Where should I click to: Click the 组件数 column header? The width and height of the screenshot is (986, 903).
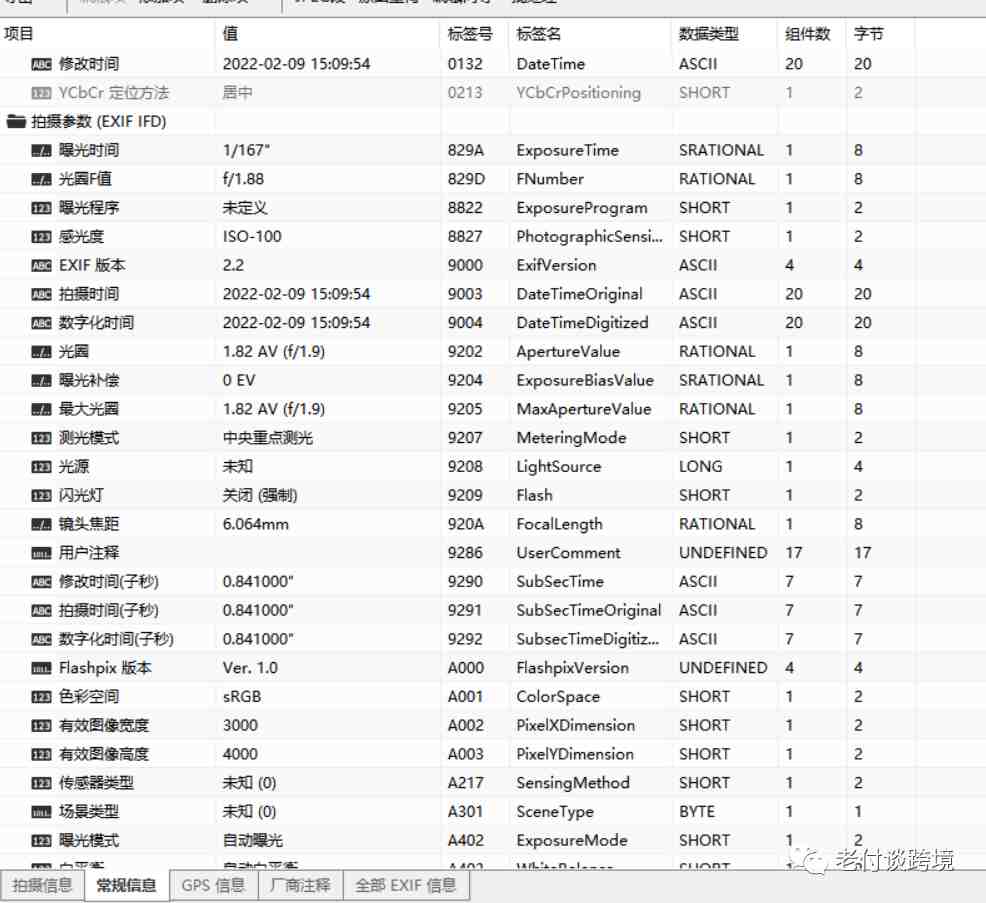tap(812, 34)
